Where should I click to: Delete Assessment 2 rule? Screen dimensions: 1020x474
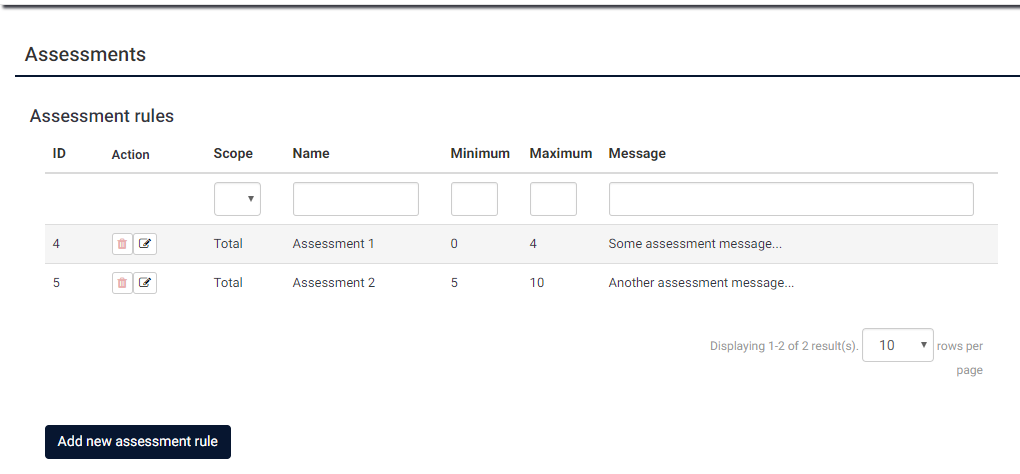(x=122, y=283)
